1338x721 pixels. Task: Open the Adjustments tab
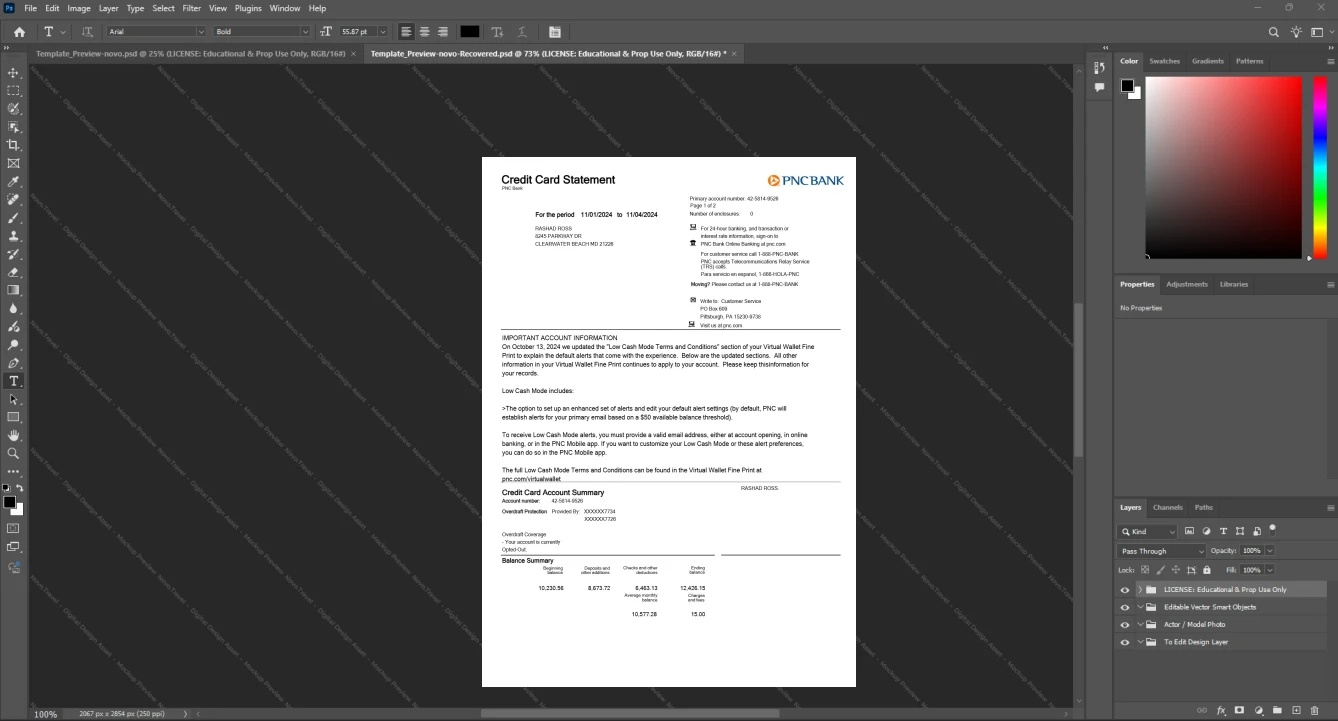click(x=1187, y=284)
